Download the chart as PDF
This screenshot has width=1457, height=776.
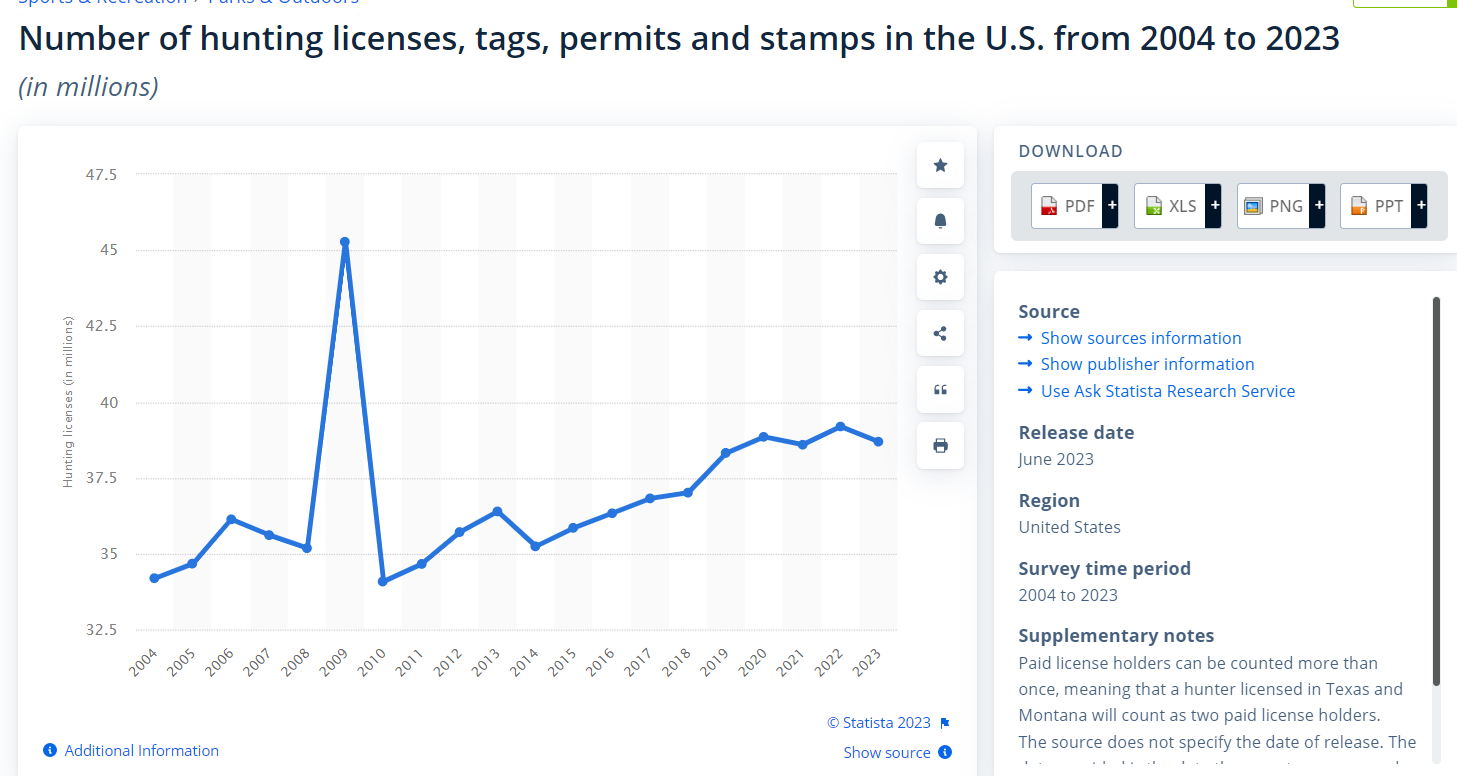tap(1067, 206)
